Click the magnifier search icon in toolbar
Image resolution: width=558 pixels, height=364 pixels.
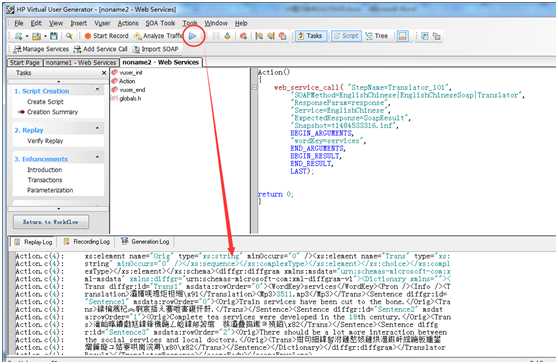(x=69, y=36)
